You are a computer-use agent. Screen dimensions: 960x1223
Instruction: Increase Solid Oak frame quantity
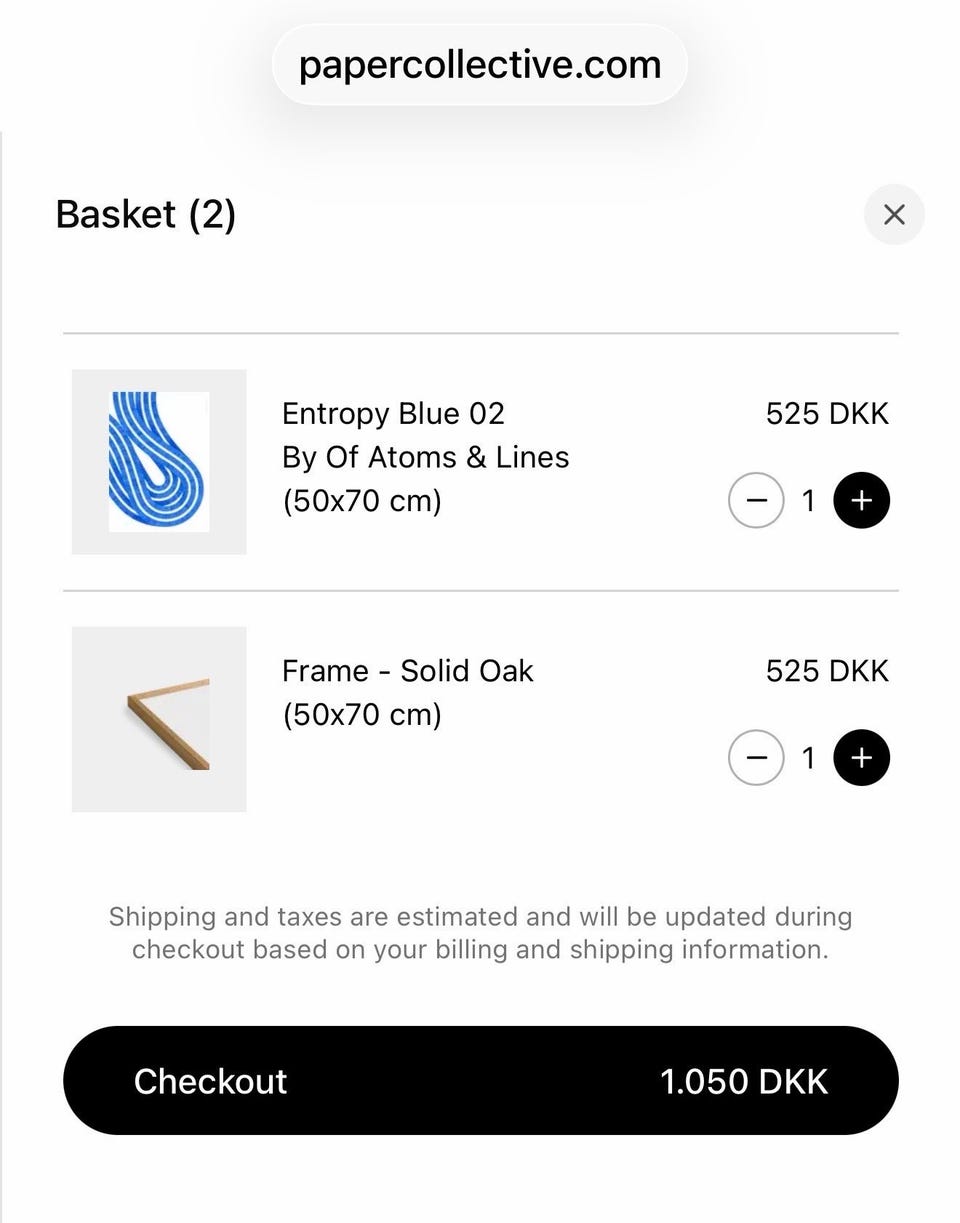(x=861, y=758)
